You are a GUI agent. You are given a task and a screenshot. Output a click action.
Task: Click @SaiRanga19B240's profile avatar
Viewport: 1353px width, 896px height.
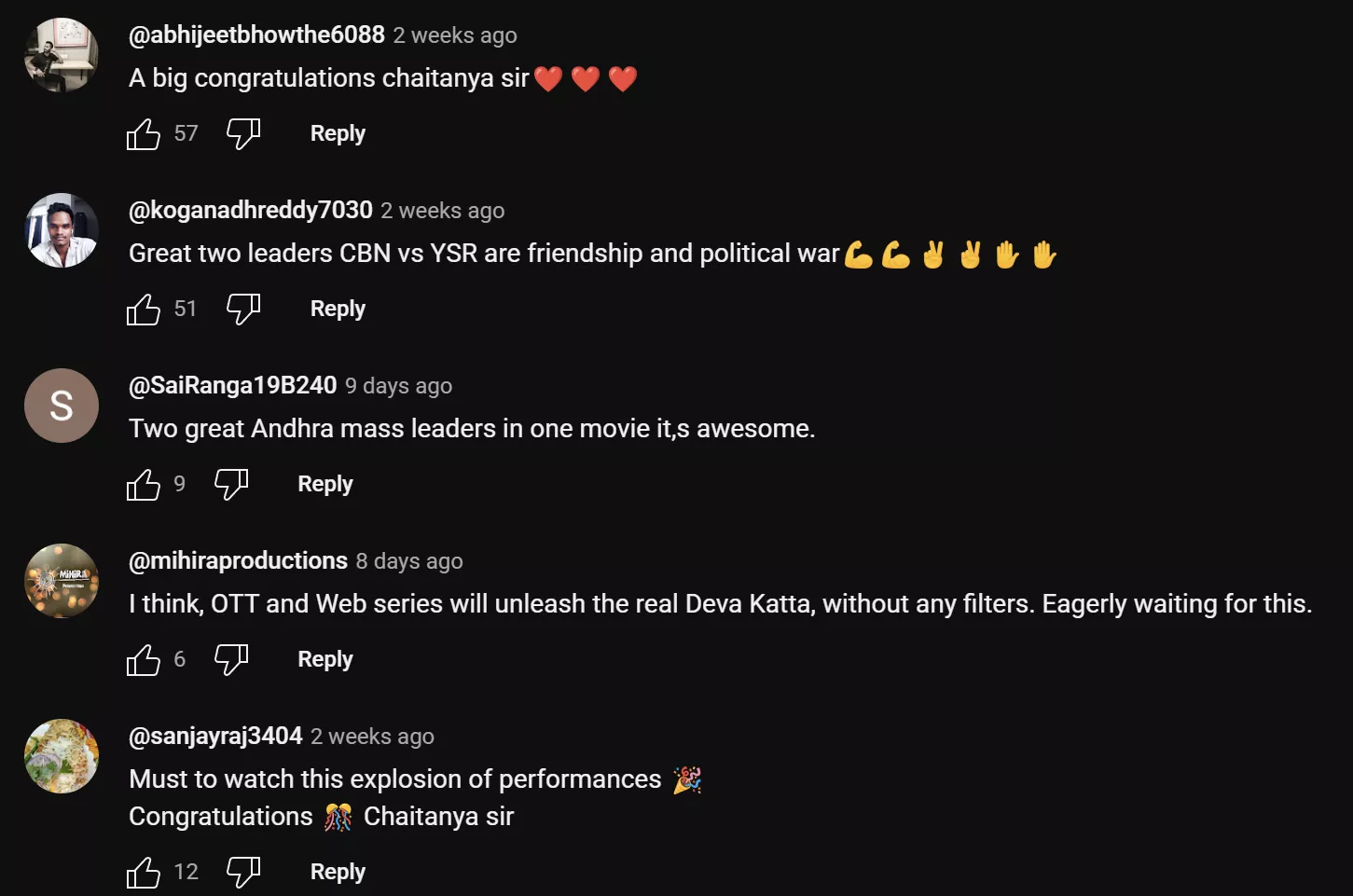pyautogui.click(x=61, y=406)
